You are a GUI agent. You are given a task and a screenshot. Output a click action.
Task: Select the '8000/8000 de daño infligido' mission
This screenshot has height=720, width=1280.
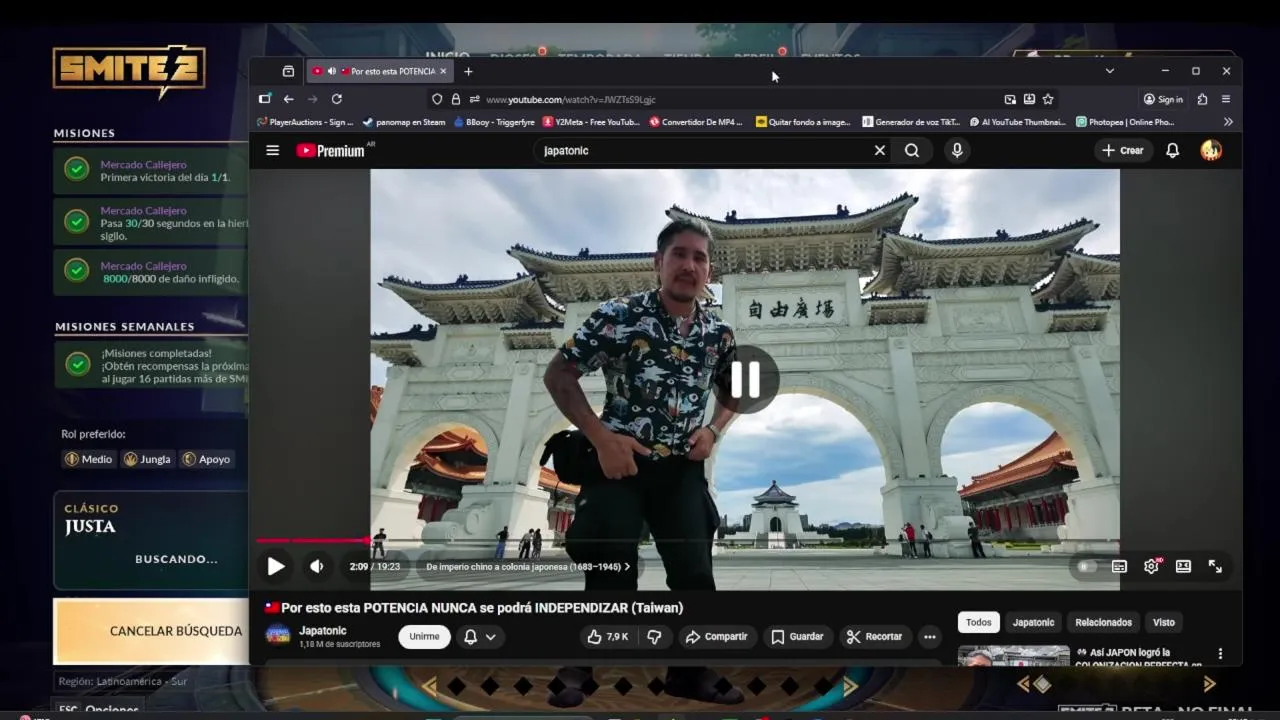click(151, 273)
